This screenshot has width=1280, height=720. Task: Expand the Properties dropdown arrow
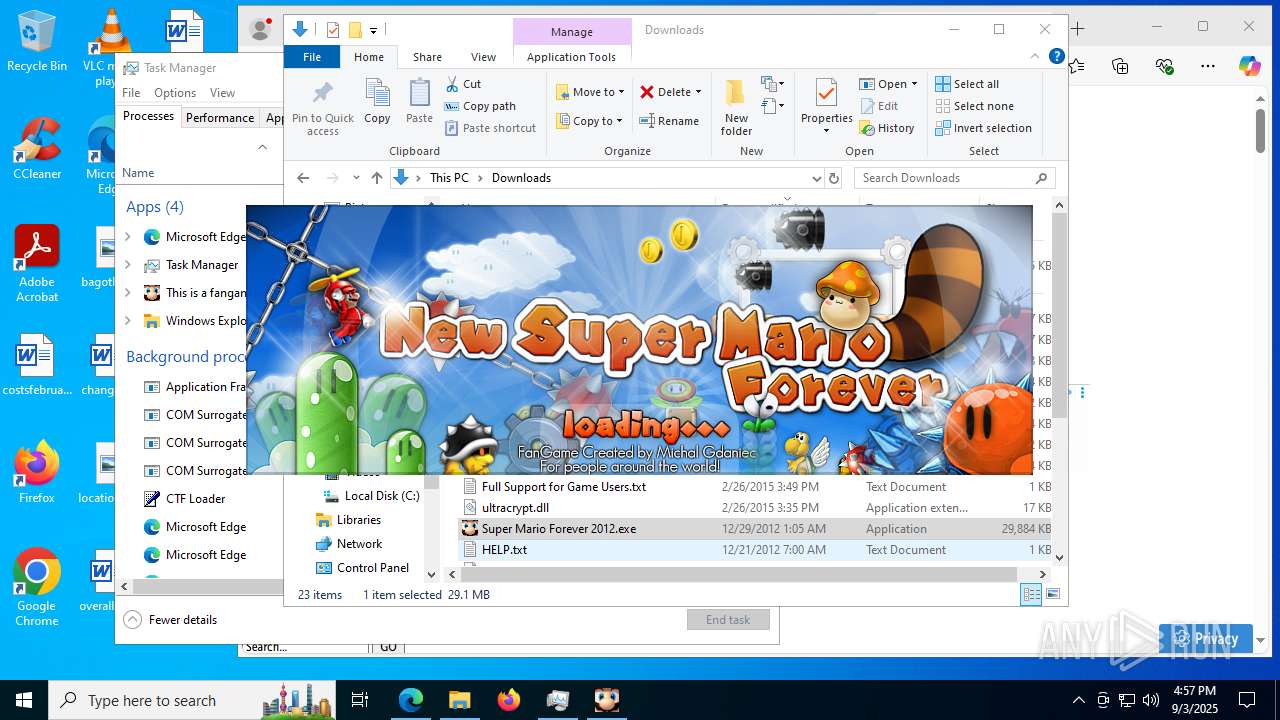click(826, 131)
